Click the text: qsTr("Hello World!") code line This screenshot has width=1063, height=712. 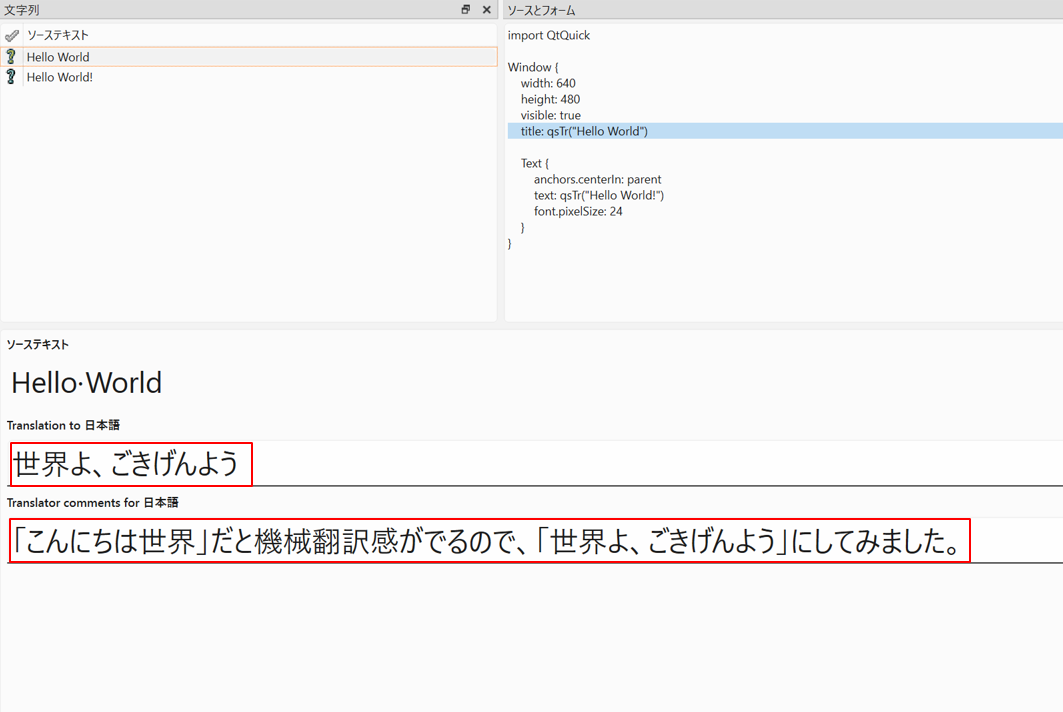598,195
